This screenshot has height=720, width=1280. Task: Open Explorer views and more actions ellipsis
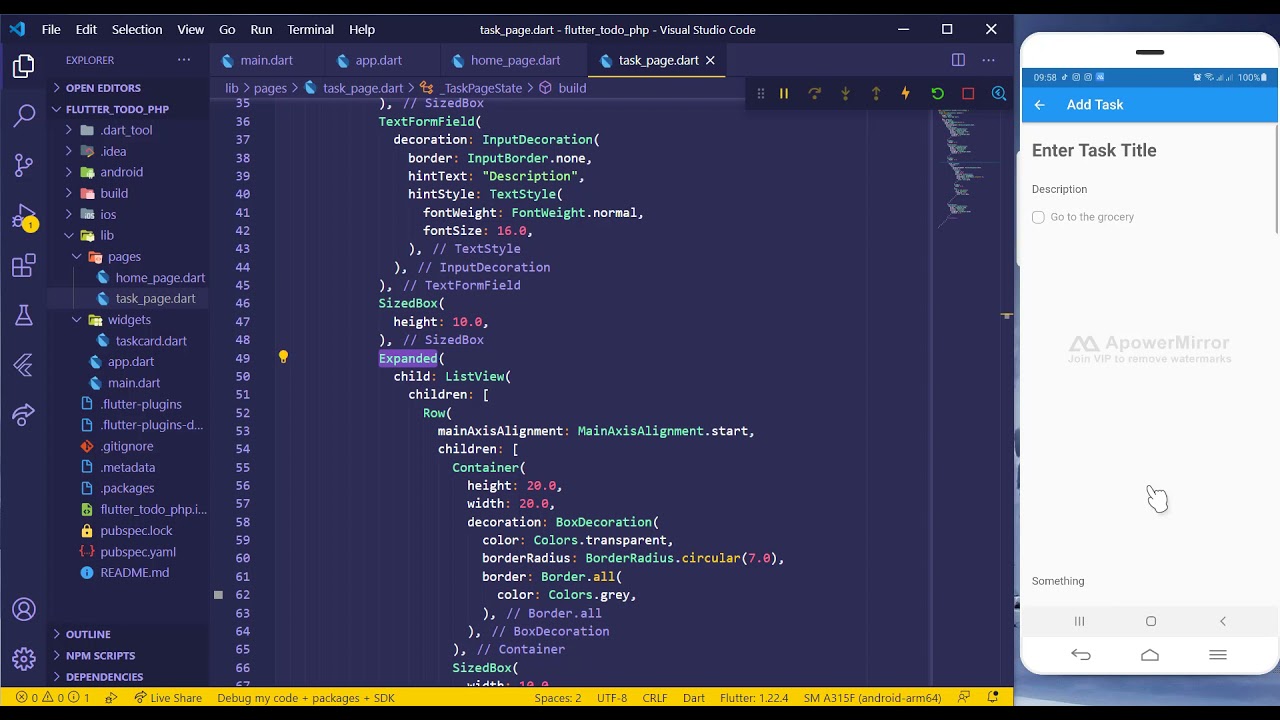pos(184,60)
